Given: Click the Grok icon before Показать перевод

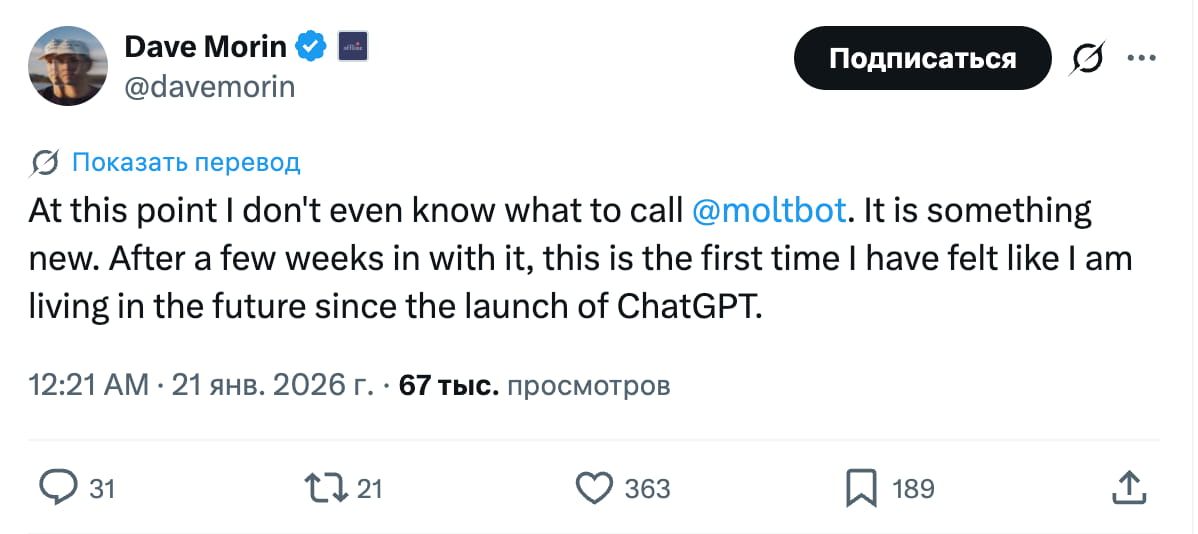Looking at the screenshot, I should click(45, 163).
